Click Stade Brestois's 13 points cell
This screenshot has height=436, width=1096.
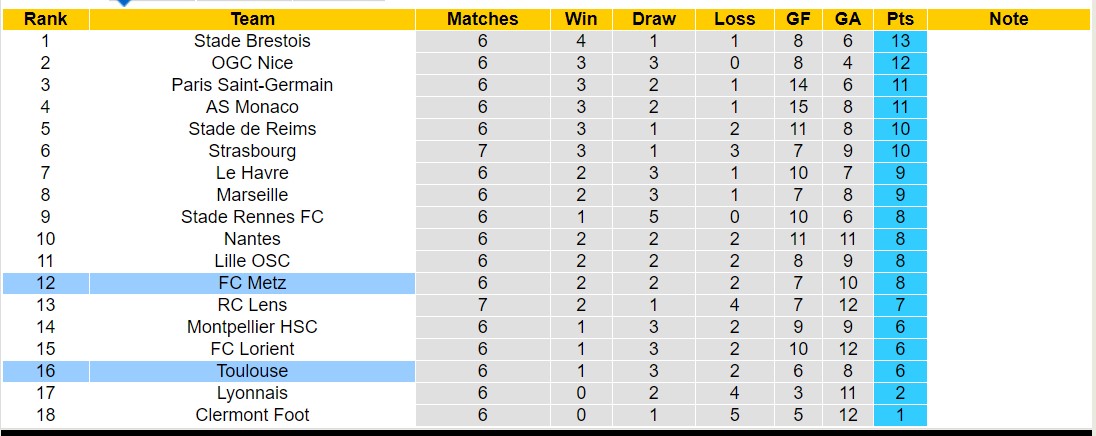pos(900,41)
